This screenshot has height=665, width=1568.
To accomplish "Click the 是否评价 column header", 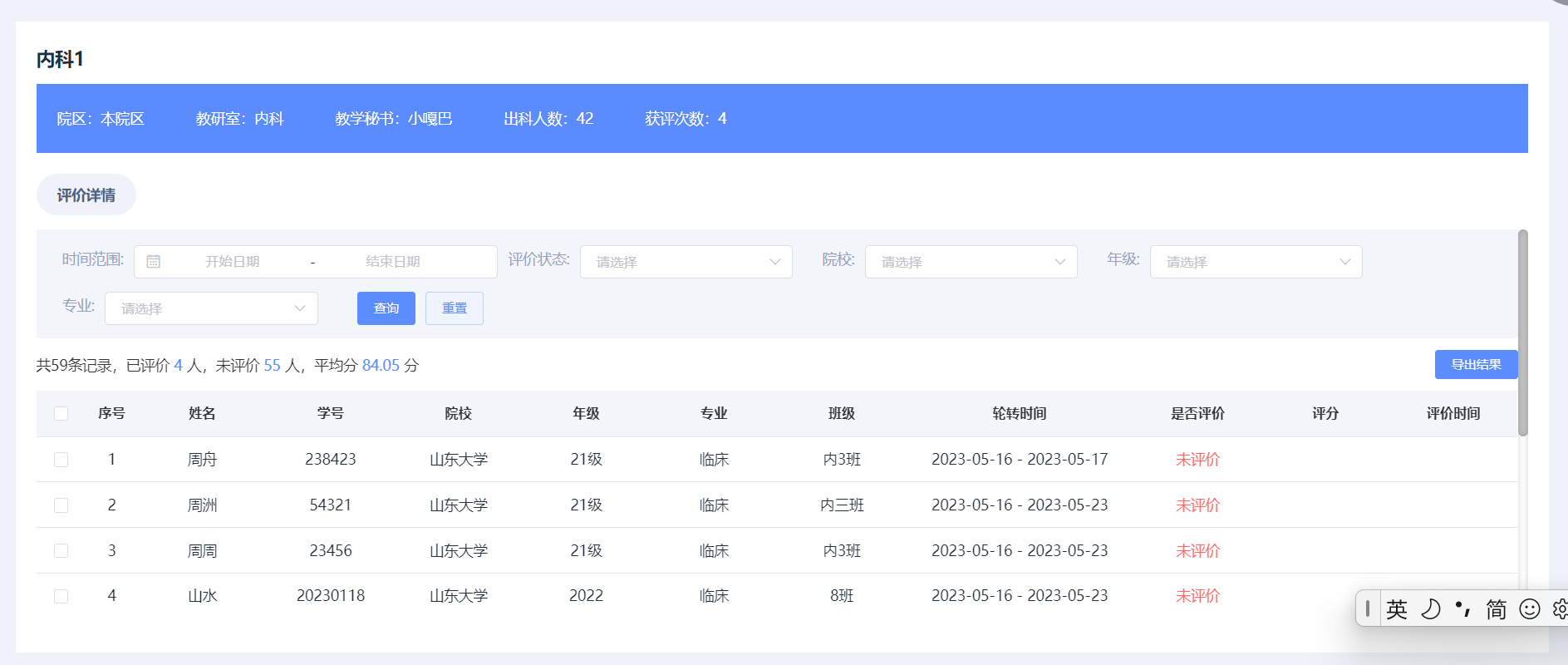I will [1197, 414].
